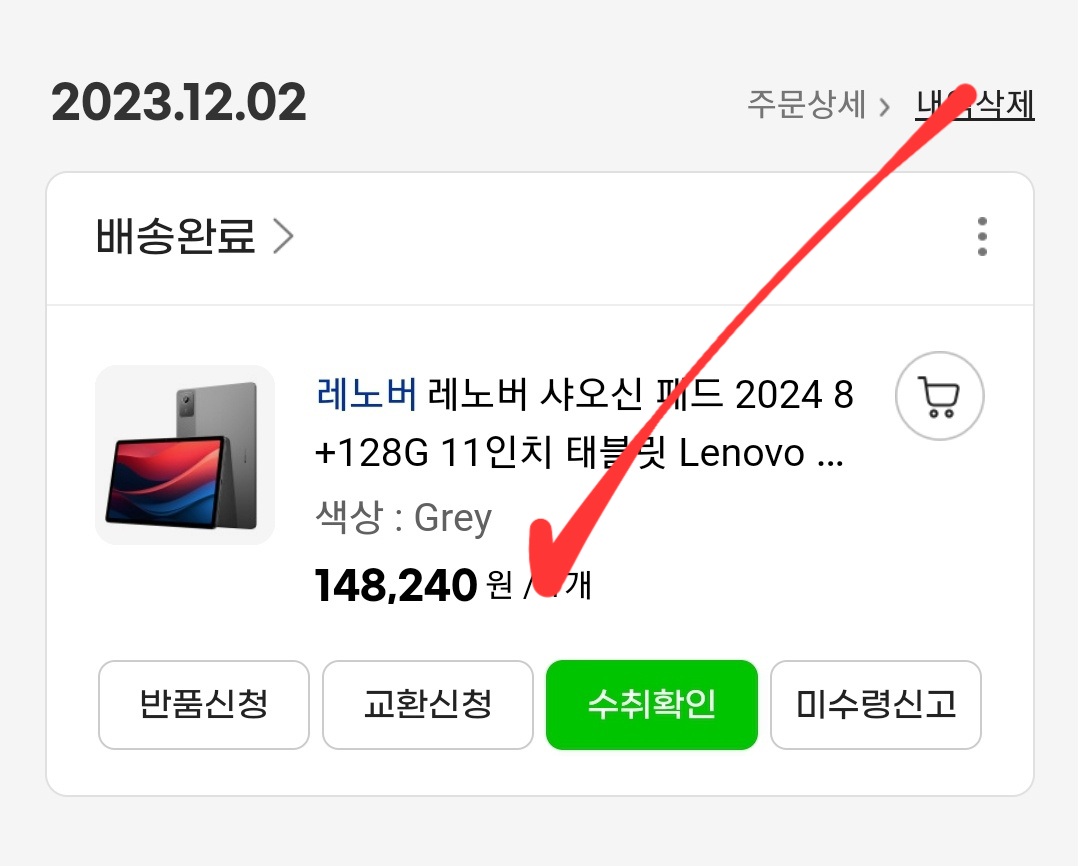This screenshot has height=866, width=1078.
Task: Click the 반품신청 return request button
Action: pyautogui.click(x=204, y=704)
